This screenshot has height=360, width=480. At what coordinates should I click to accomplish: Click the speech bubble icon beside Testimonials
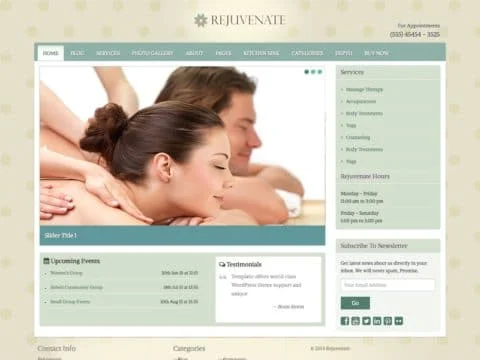(222, 264)
